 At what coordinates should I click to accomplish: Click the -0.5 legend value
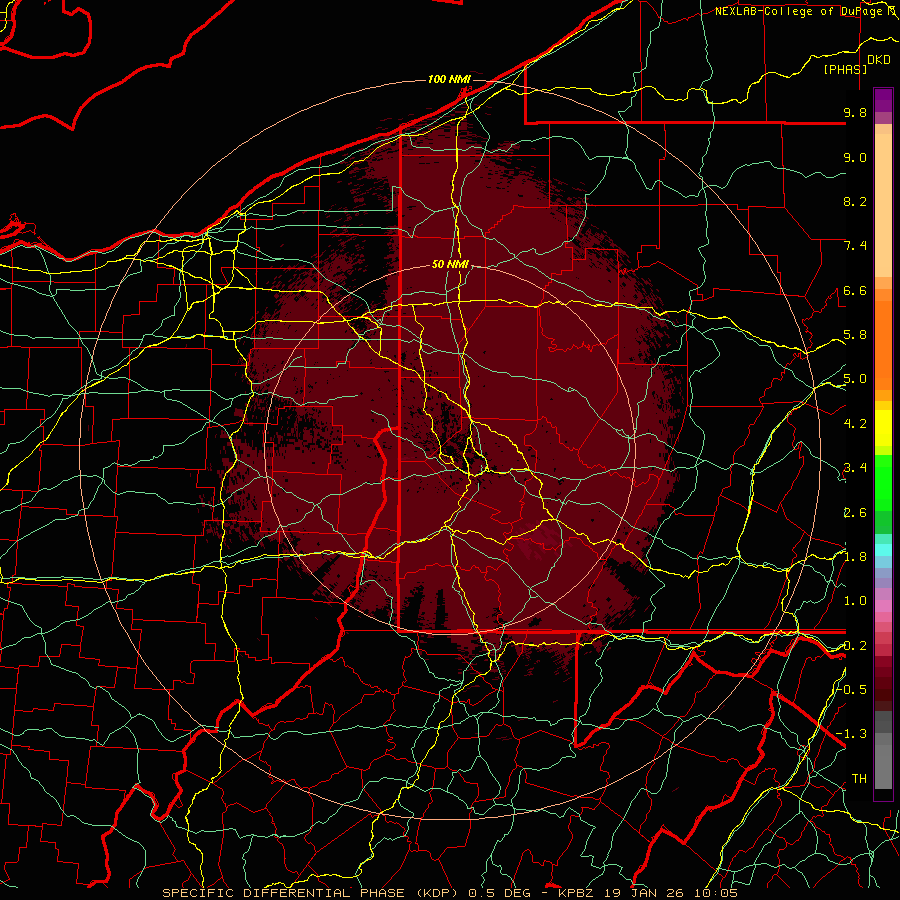pyautogui.click(x=852, y=689)
